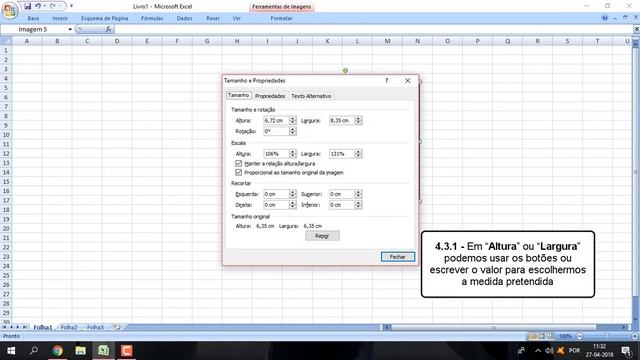Adjust the Direita crop spinner
The image size is (640, 360).
point(292,204)
